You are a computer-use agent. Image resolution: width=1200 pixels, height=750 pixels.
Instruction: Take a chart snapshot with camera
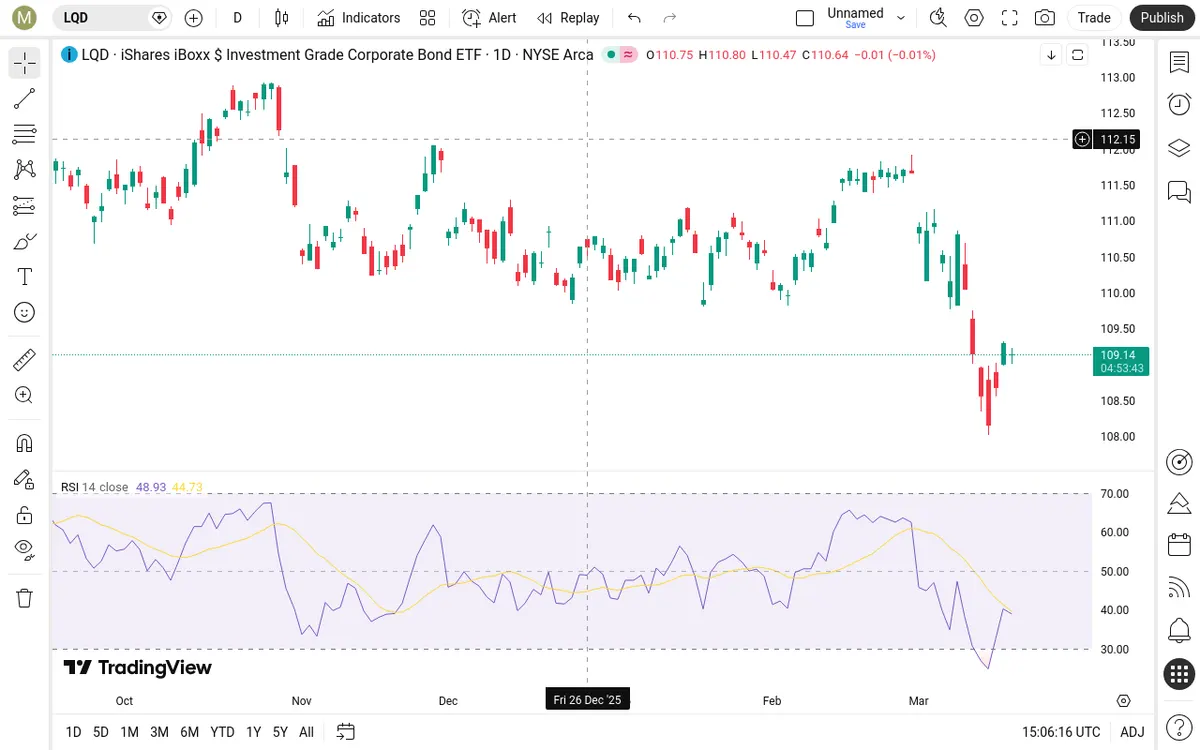tap(1045, 17)
